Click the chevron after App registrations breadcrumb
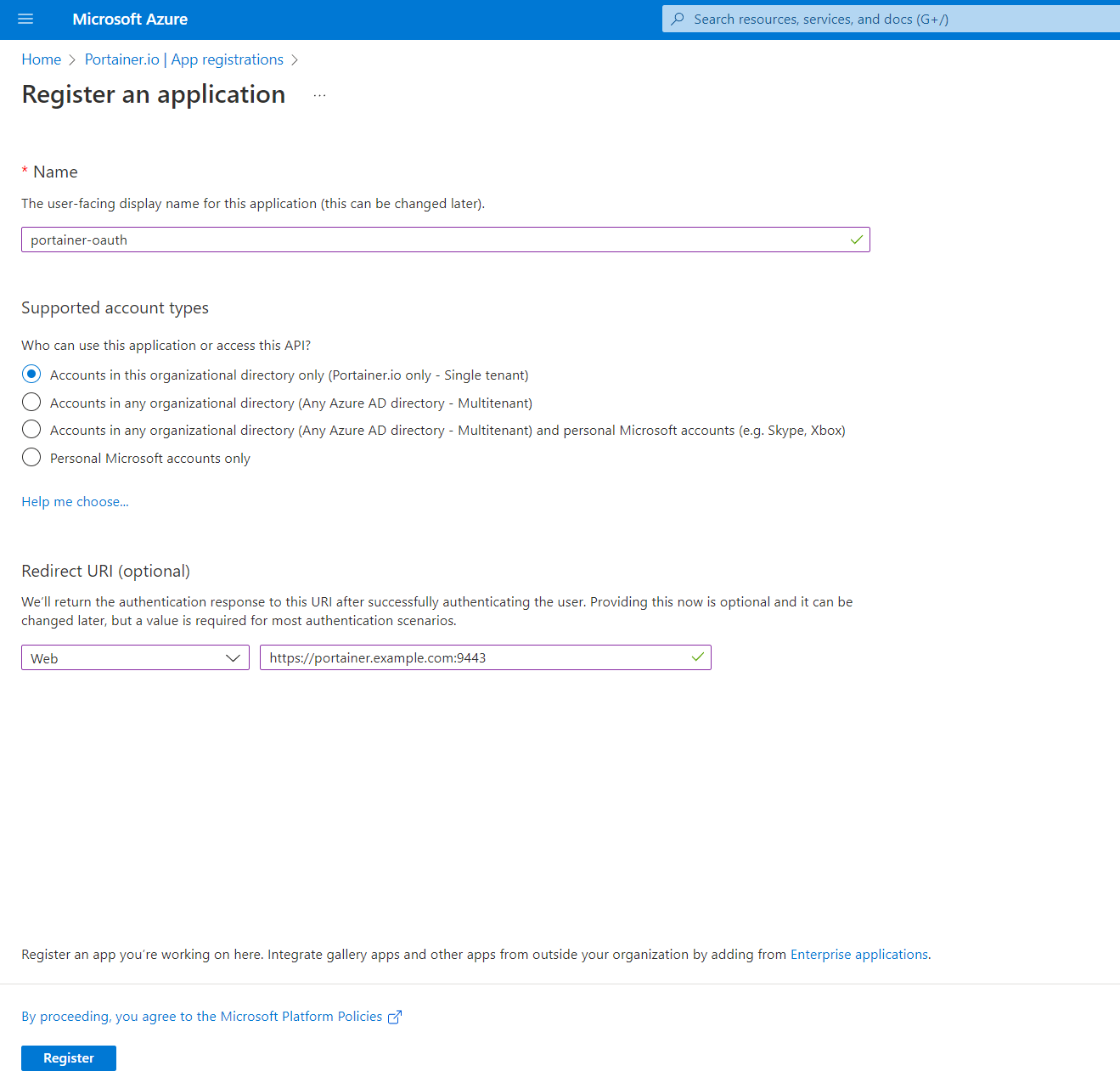 click(295, 59)
